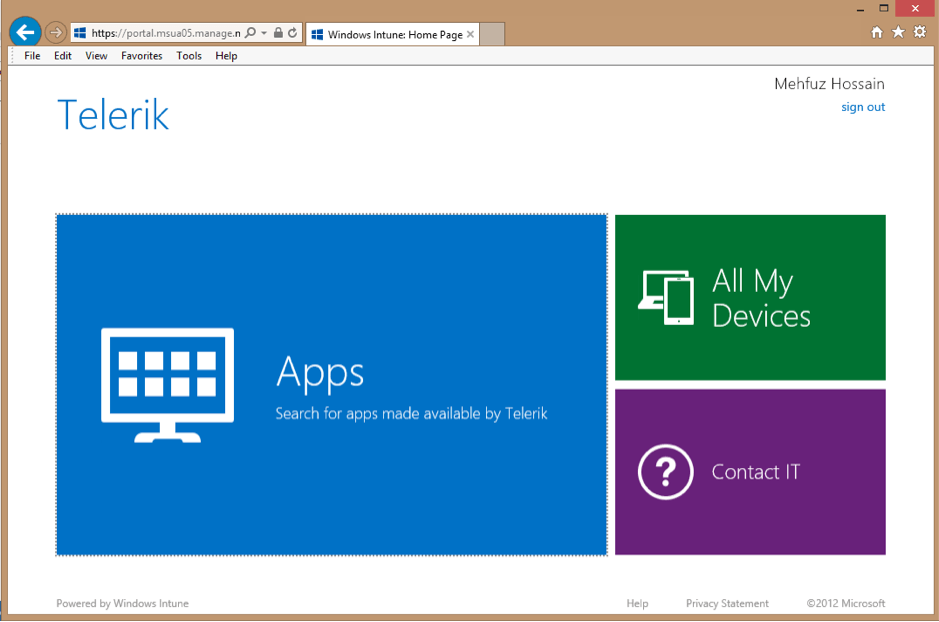Click the search magnifier in address bar
939x622 pixels.
coord(250,33)
